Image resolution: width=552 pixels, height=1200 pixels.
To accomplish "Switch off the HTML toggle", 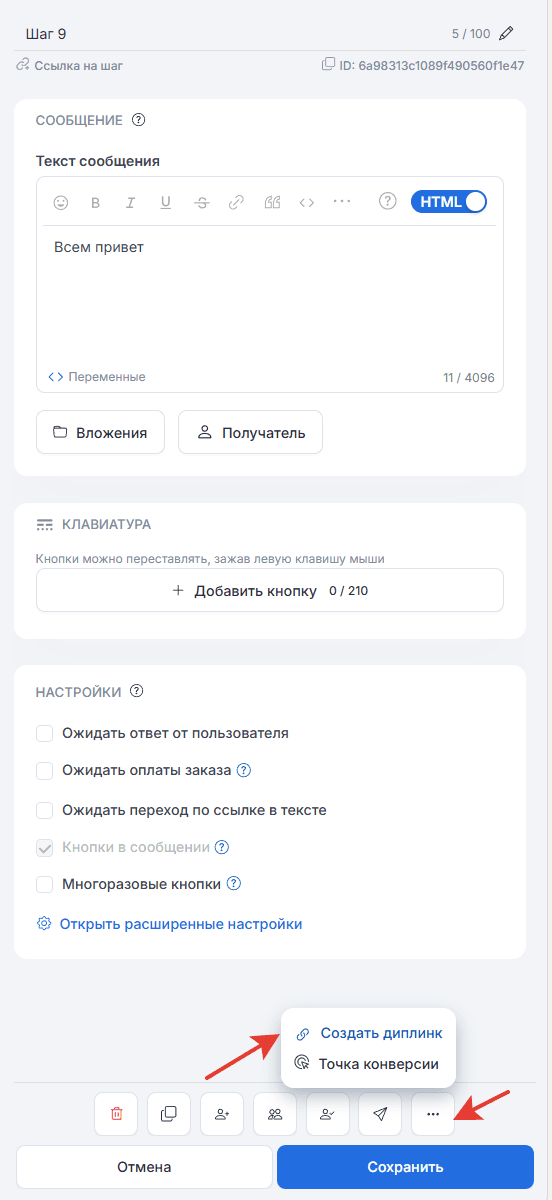I will 449,201.
